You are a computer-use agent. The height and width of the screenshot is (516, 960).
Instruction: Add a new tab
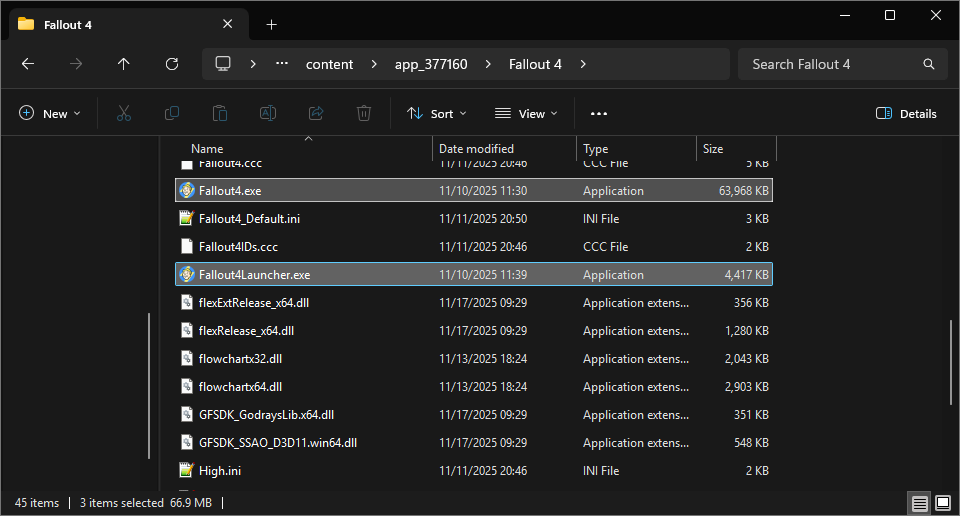tap(272, 24)
